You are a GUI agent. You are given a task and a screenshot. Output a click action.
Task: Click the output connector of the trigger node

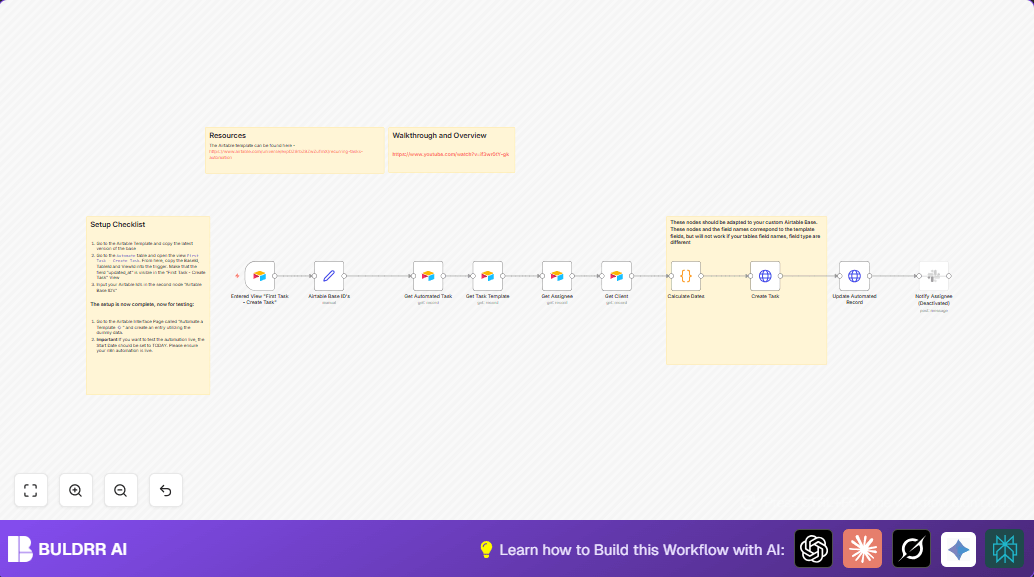pyautogui.click(x=275, y=276)
